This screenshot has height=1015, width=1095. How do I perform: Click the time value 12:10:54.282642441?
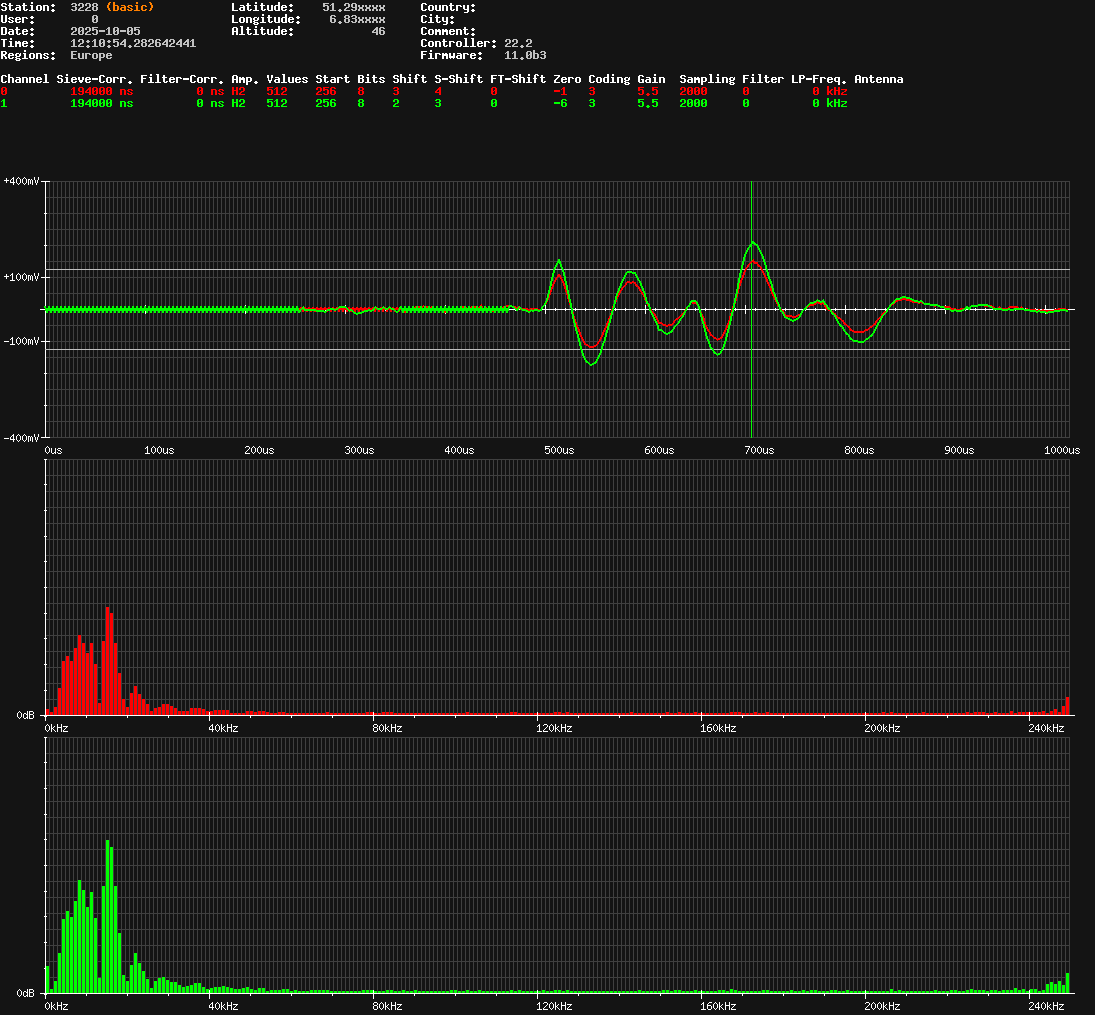click(133, 43)
